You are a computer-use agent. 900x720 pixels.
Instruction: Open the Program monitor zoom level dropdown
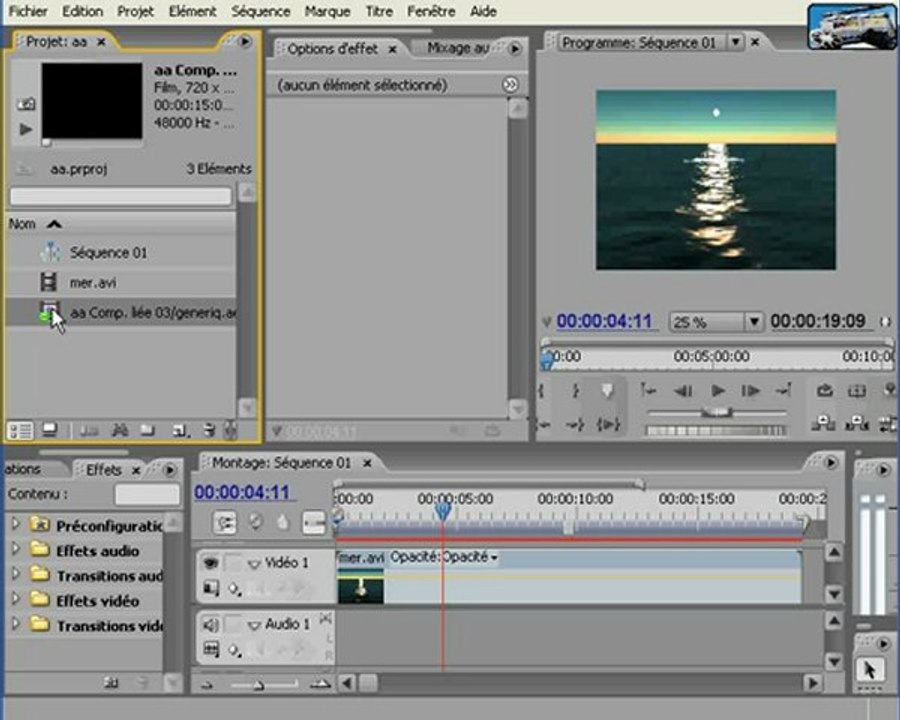[754, 322]
